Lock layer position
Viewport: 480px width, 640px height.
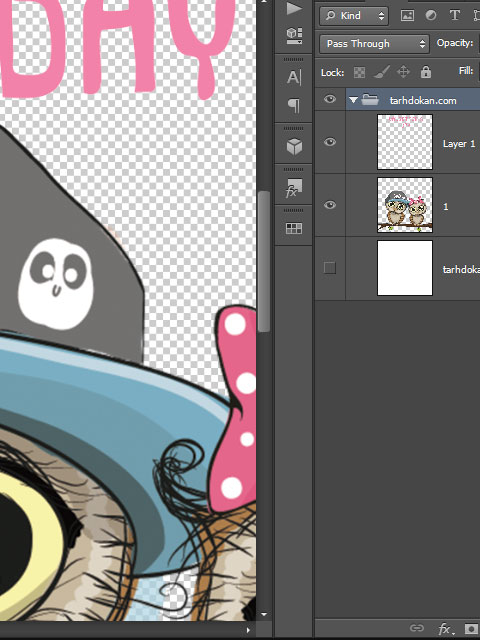tap(403, 72)
